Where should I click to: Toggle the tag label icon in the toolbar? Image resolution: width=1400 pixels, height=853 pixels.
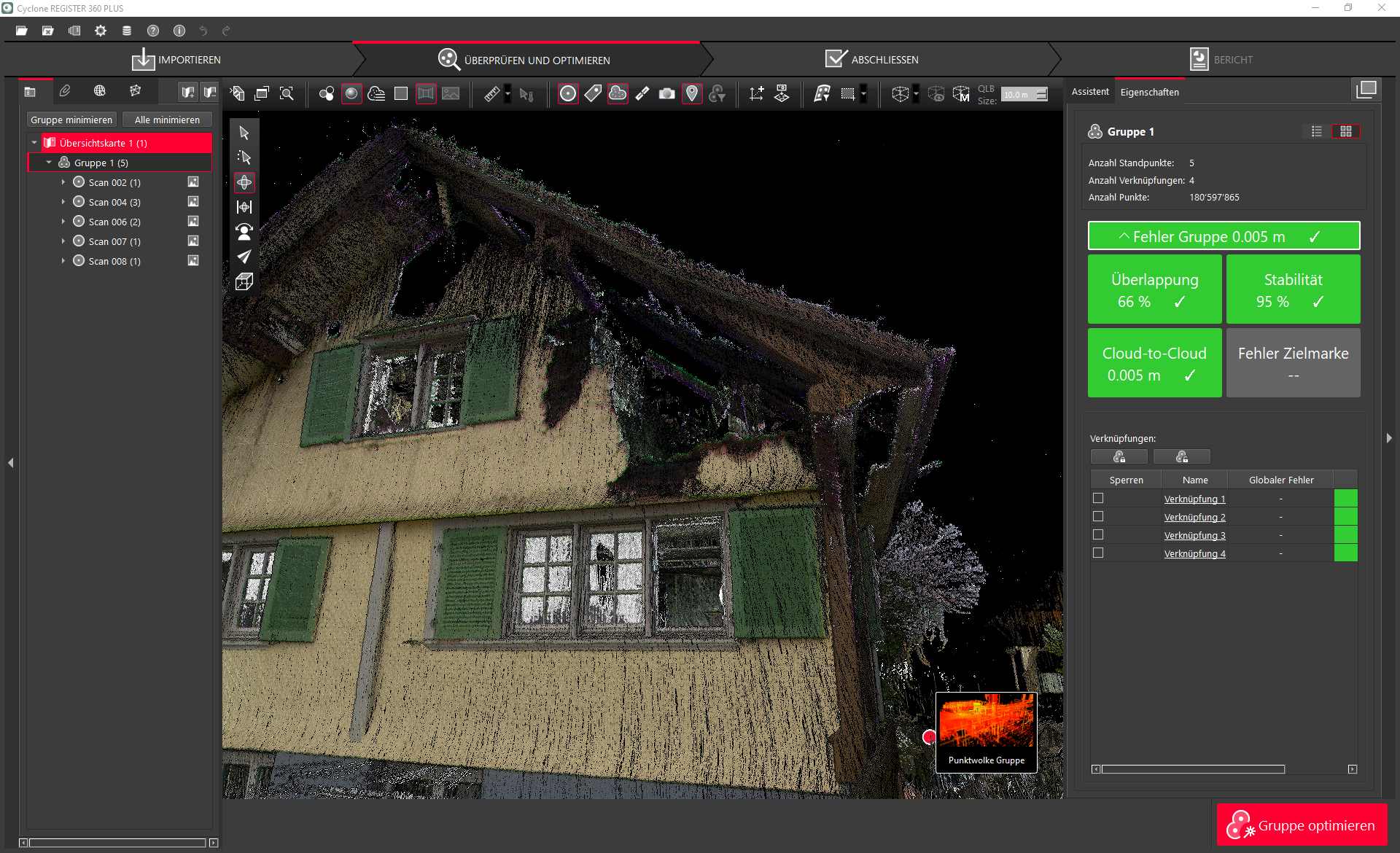pos(593,93)
